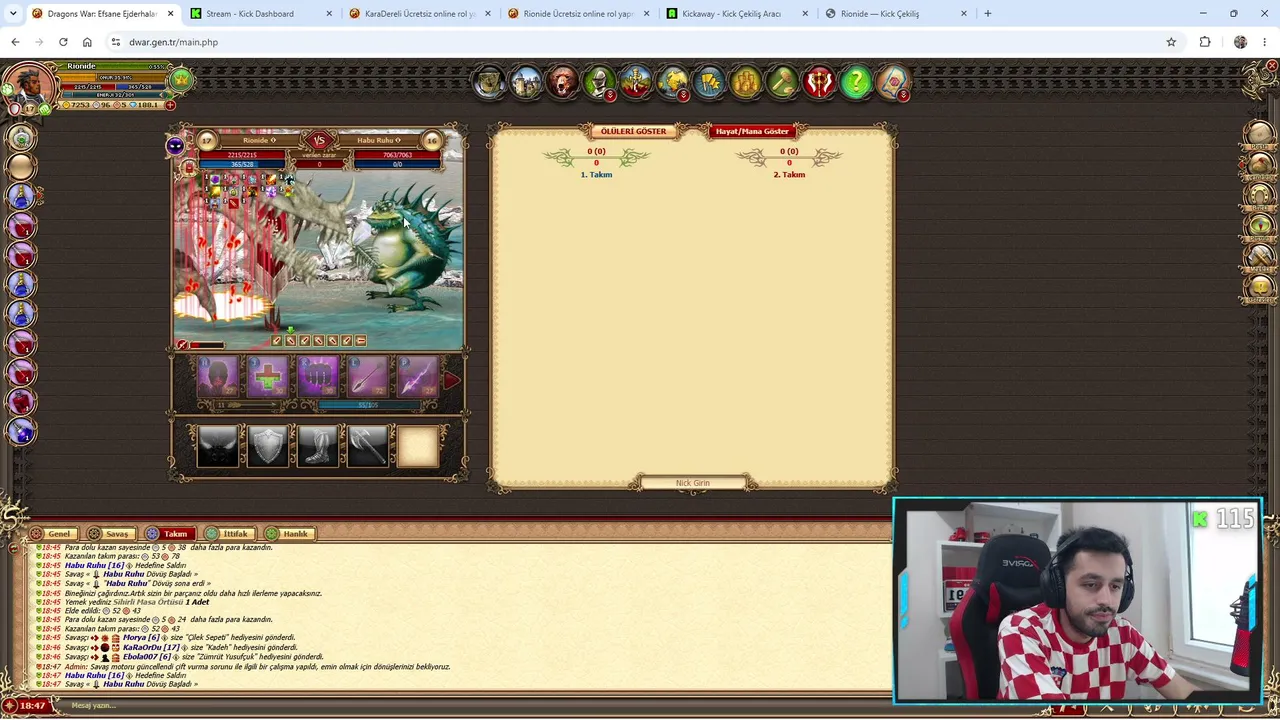Click the 1. Takım team label
Image resolution: width=1280 pixels, height=720 pixels.
click(x=597, y=175)
